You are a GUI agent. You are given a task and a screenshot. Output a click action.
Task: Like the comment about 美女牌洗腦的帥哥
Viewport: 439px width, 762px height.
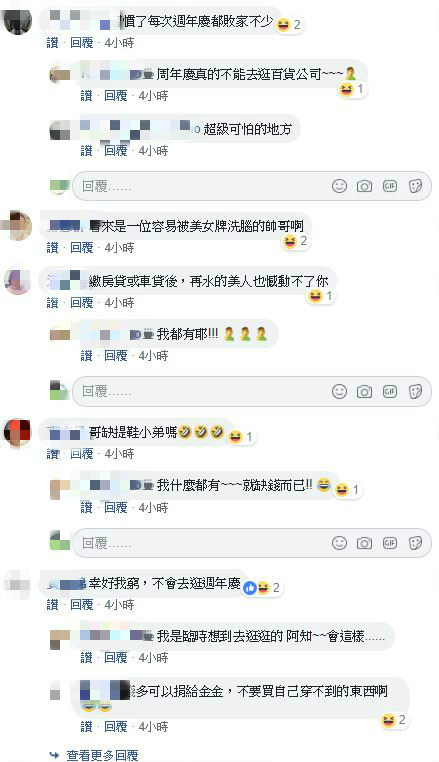[53, 248]
